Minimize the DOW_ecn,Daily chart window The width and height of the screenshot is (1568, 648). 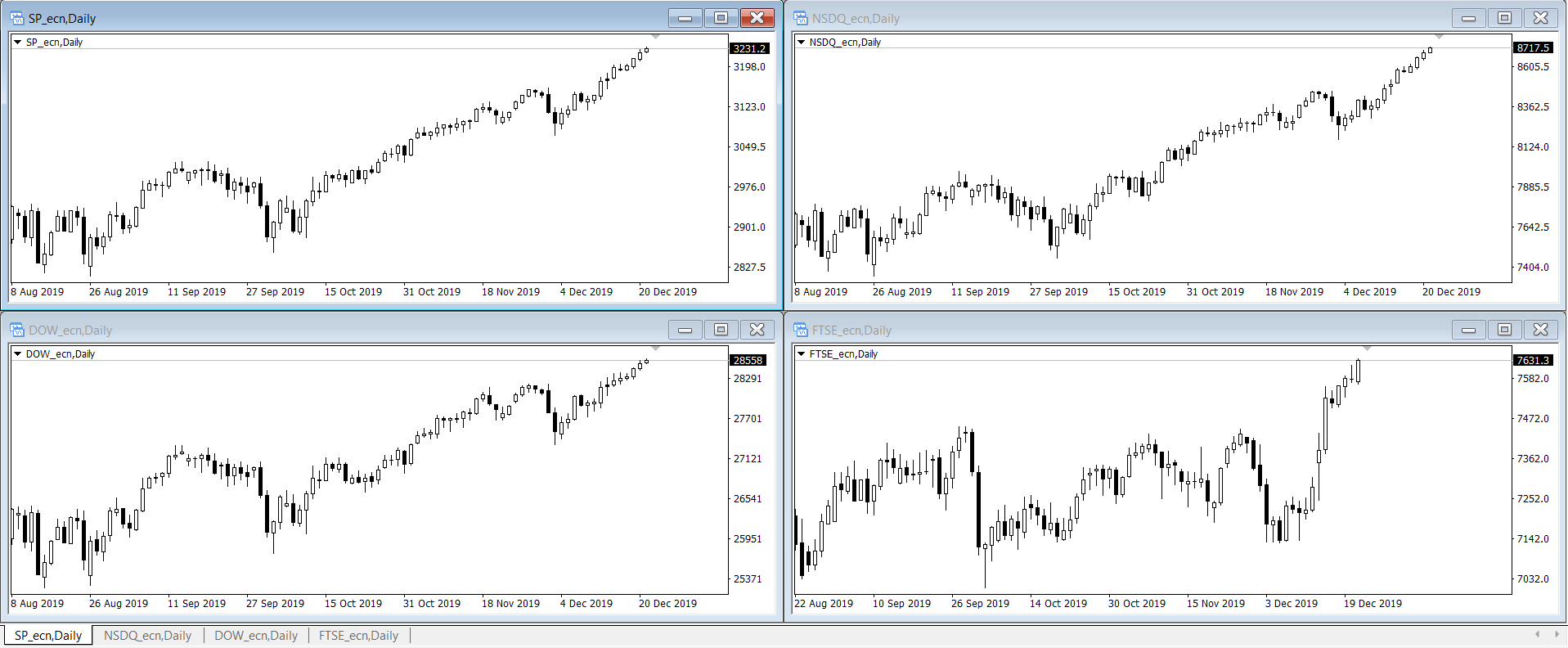pos(685,330)
